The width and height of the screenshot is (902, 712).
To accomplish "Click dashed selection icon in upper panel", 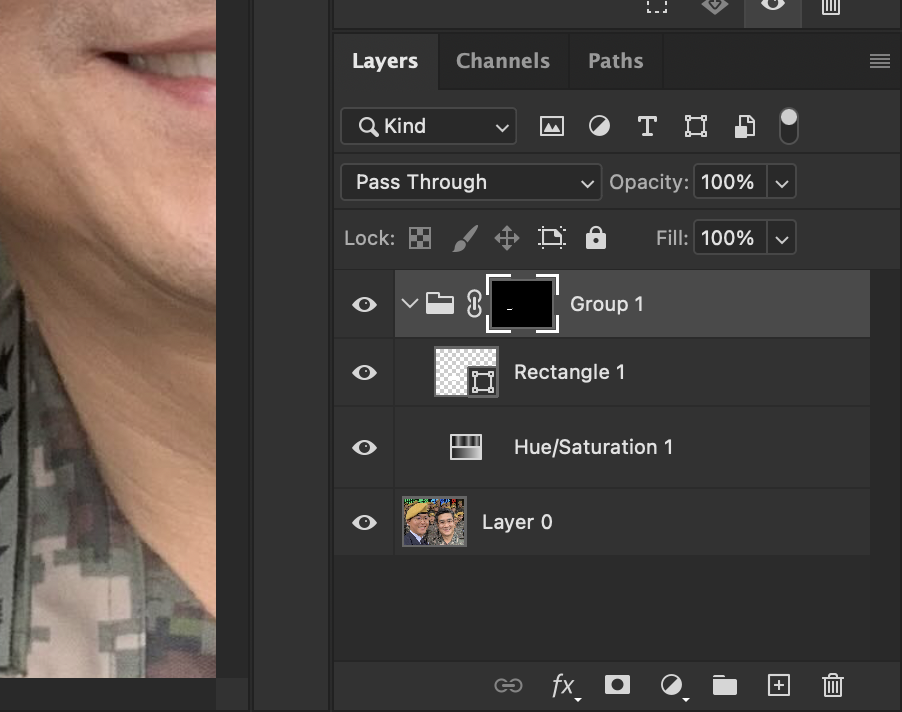I will [x=656, y=7].
